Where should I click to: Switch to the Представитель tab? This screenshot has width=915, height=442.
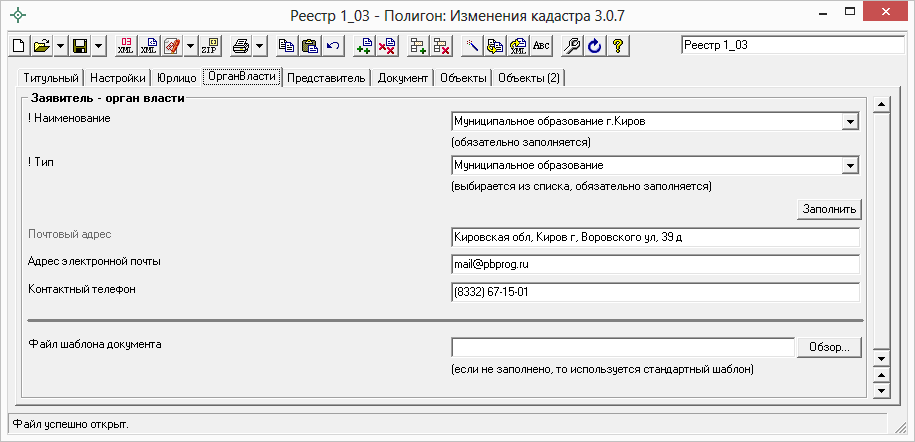pyautogui.click(x=326, y=79)
